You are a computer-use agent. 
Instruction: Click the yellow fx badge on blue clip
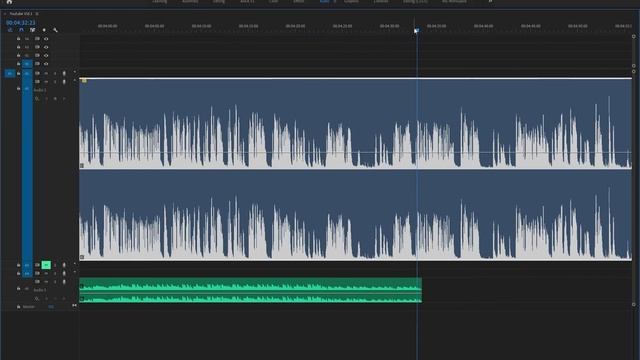[x=84, y=81]
